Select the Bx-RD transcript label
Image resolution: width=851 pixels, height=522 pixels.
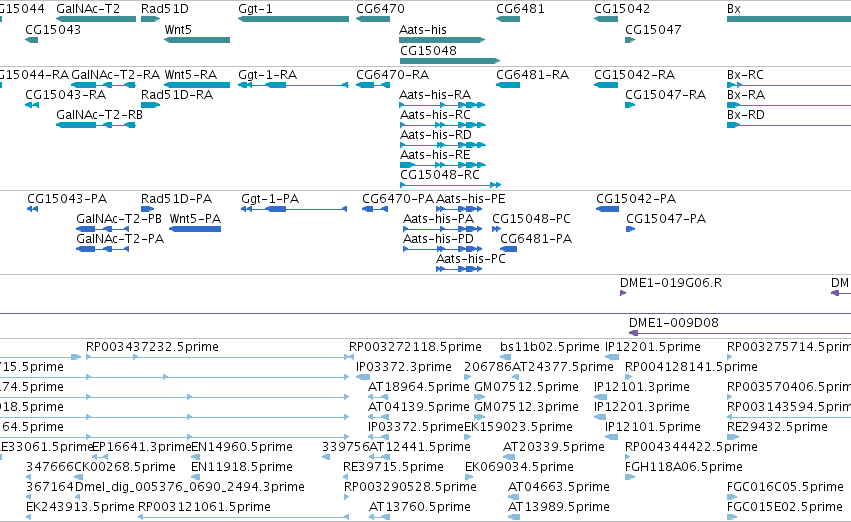click(x=746, y=114)
